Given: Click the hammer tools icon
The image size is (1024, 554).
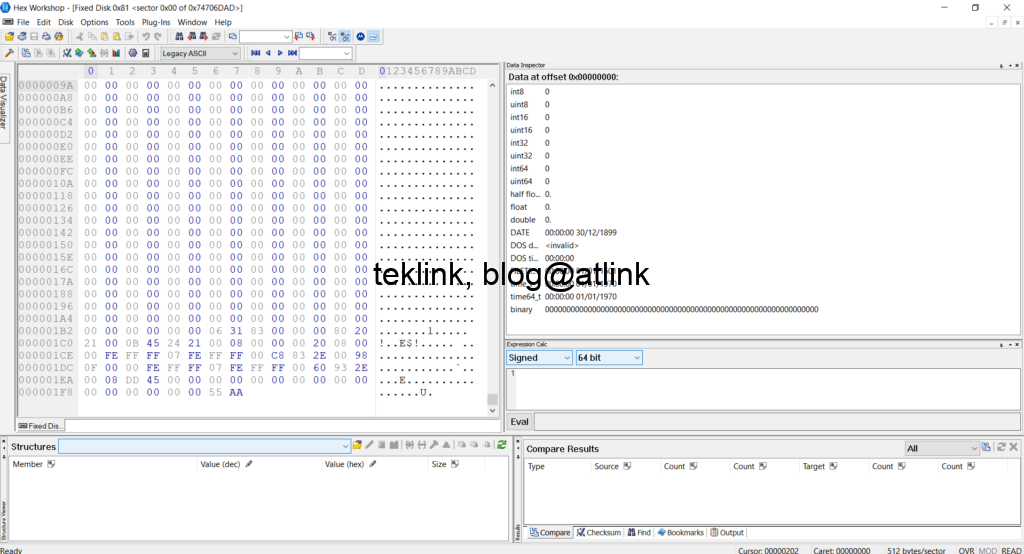Looking at the screenshot, I should coord(10,53).
